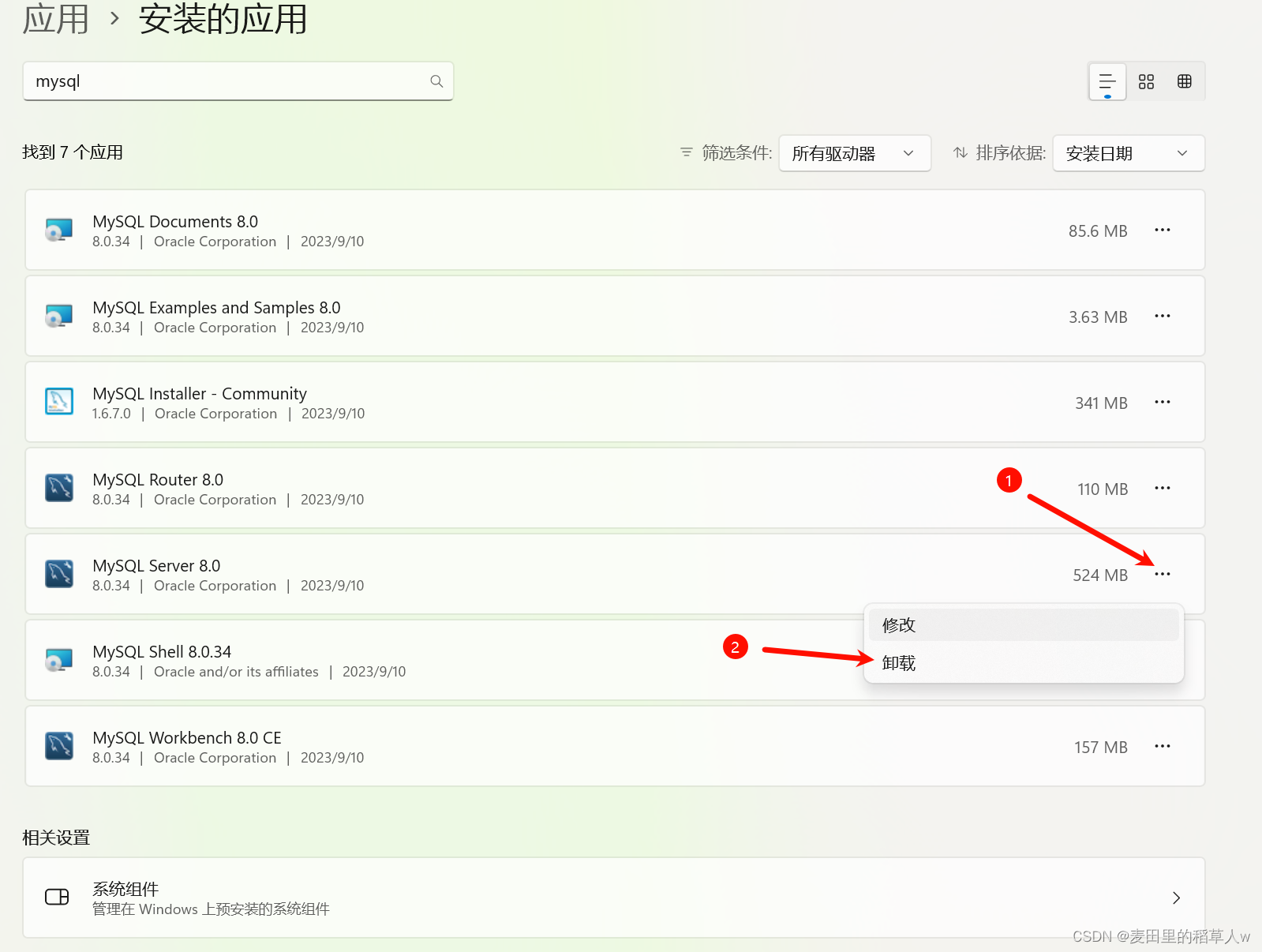Select the MySQL Shell 8.0.34 title
The height and width of the screenshot is (952, 1262).
(x=162, y=652)
